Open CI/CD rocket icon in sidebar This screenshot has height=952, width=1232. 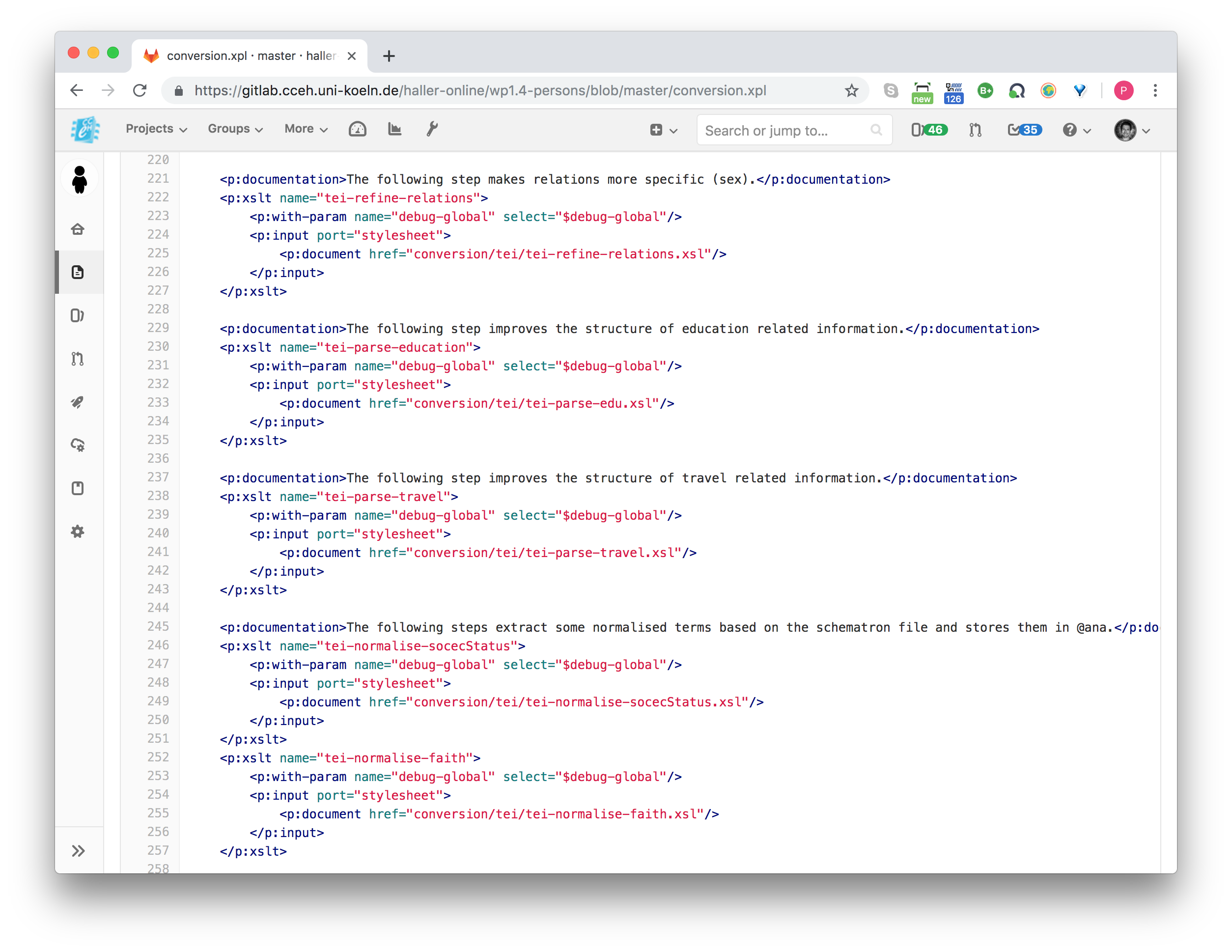click(x=78, y=402)
